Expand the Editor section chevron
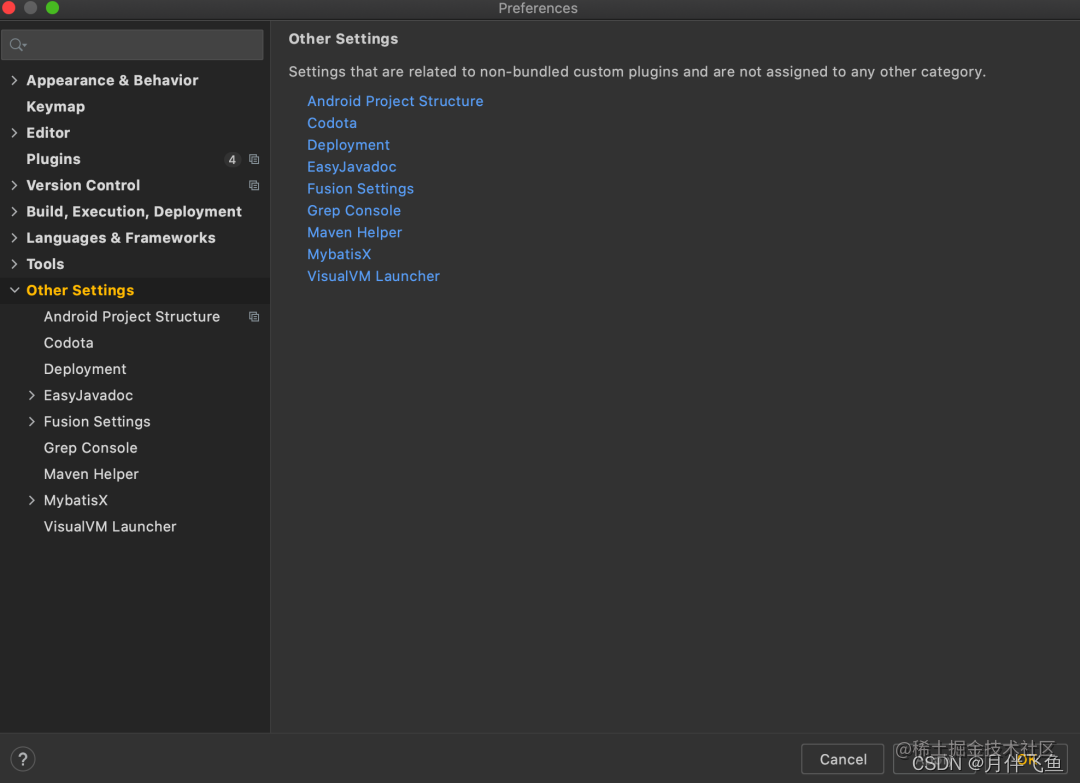 tap(14, 132)
